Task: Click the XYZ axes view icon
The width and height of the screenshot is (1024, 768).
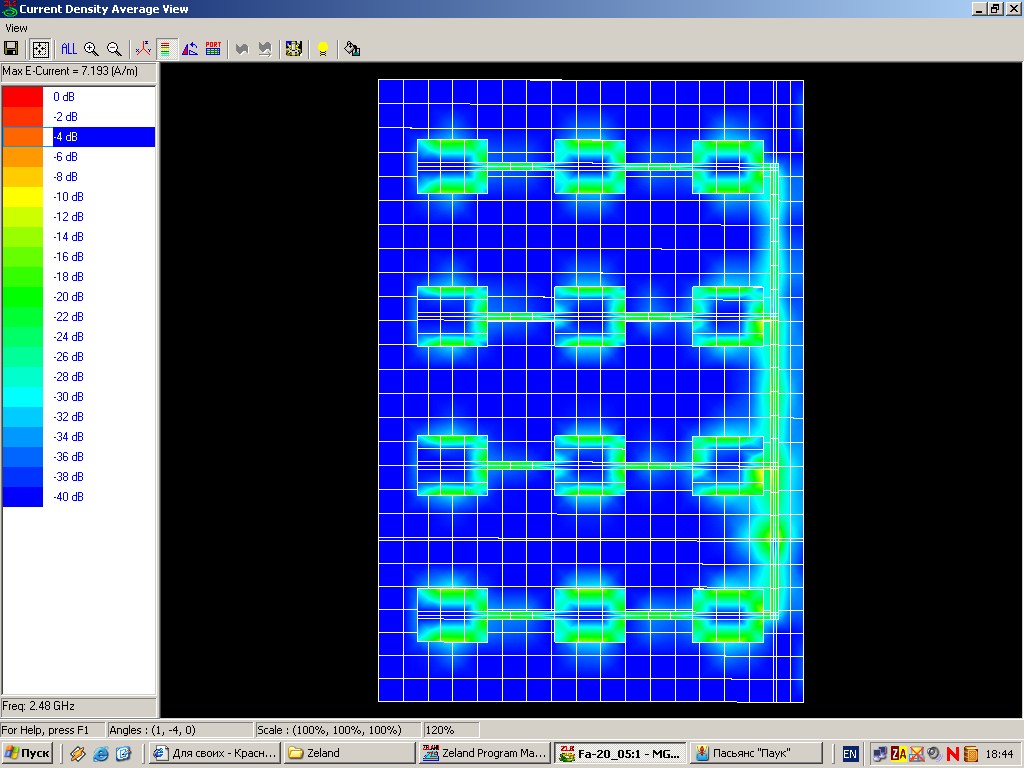Action: pos(143,48)
